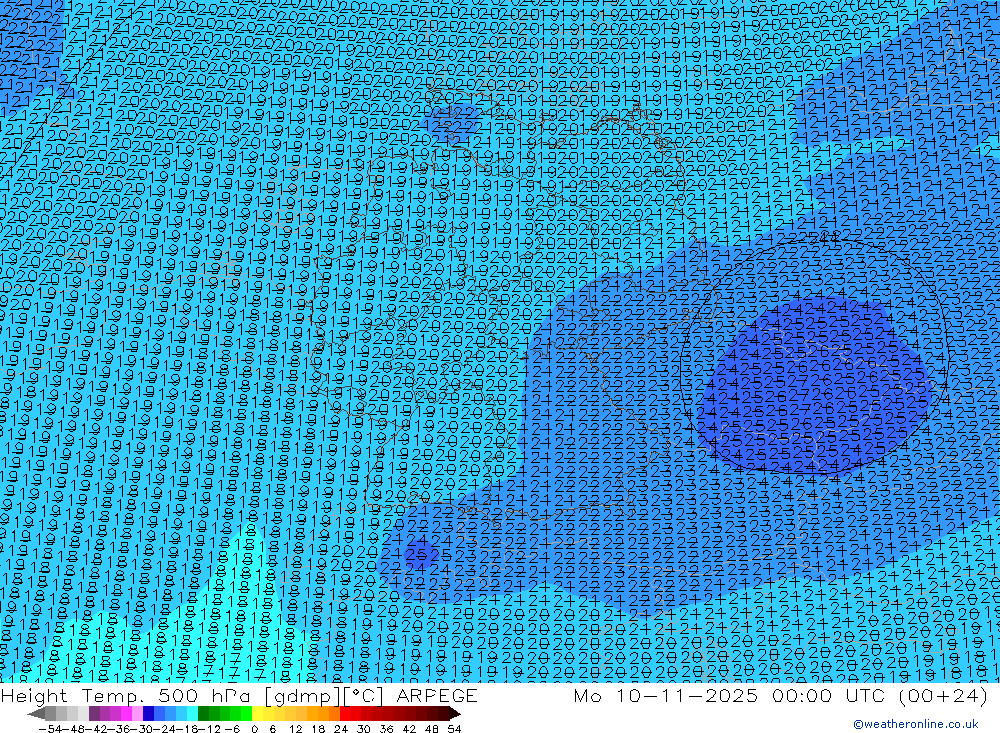Click the '00:00 UTC (00+24)' forecast time text

[880, 695]
